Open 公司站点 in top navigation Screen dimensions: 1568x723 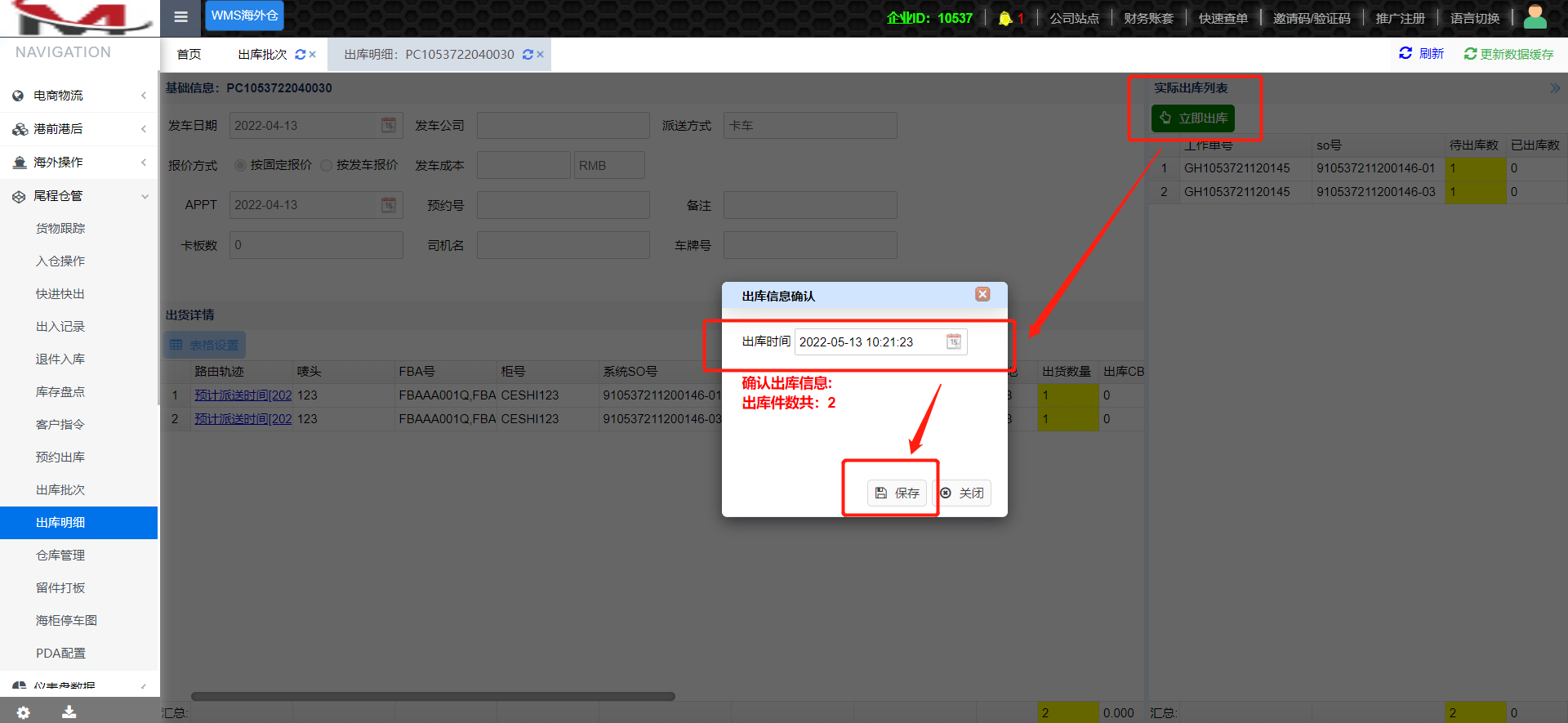1074,18
